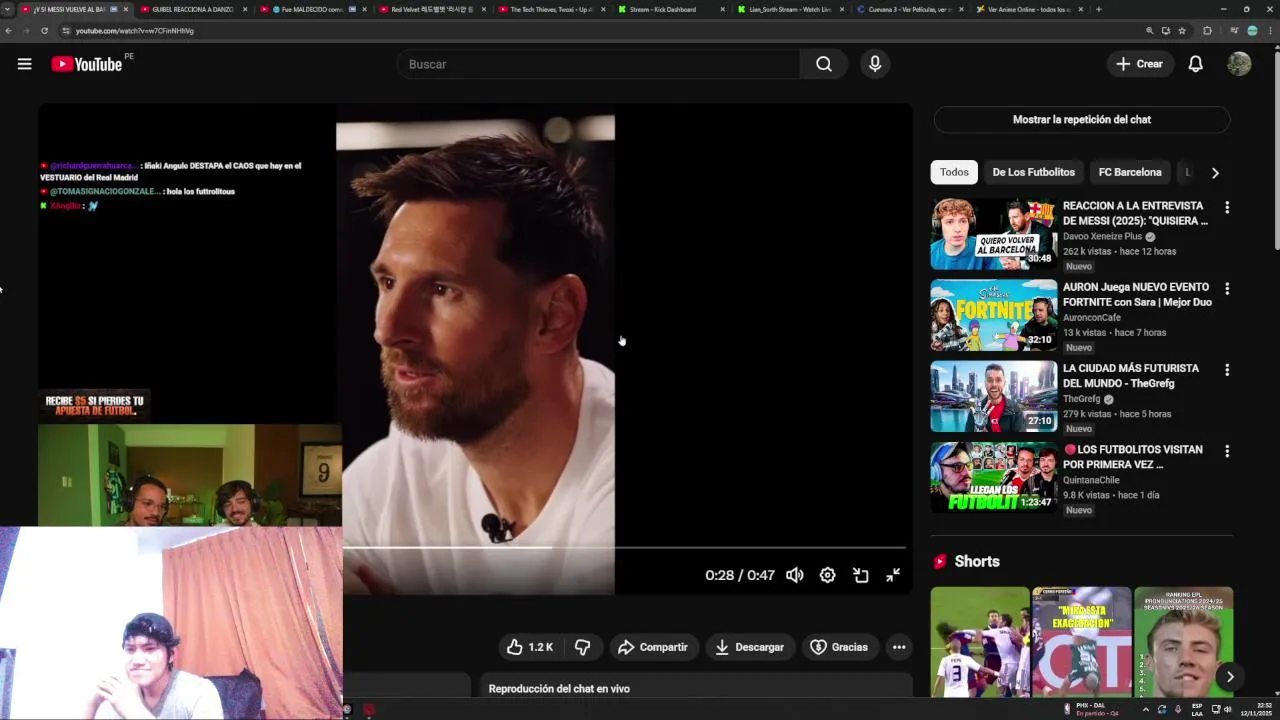Advance the Shorts shelf with next arrow
Image resolution: width=1280 pixels, height=720 pixels.
pos(1230,677)
